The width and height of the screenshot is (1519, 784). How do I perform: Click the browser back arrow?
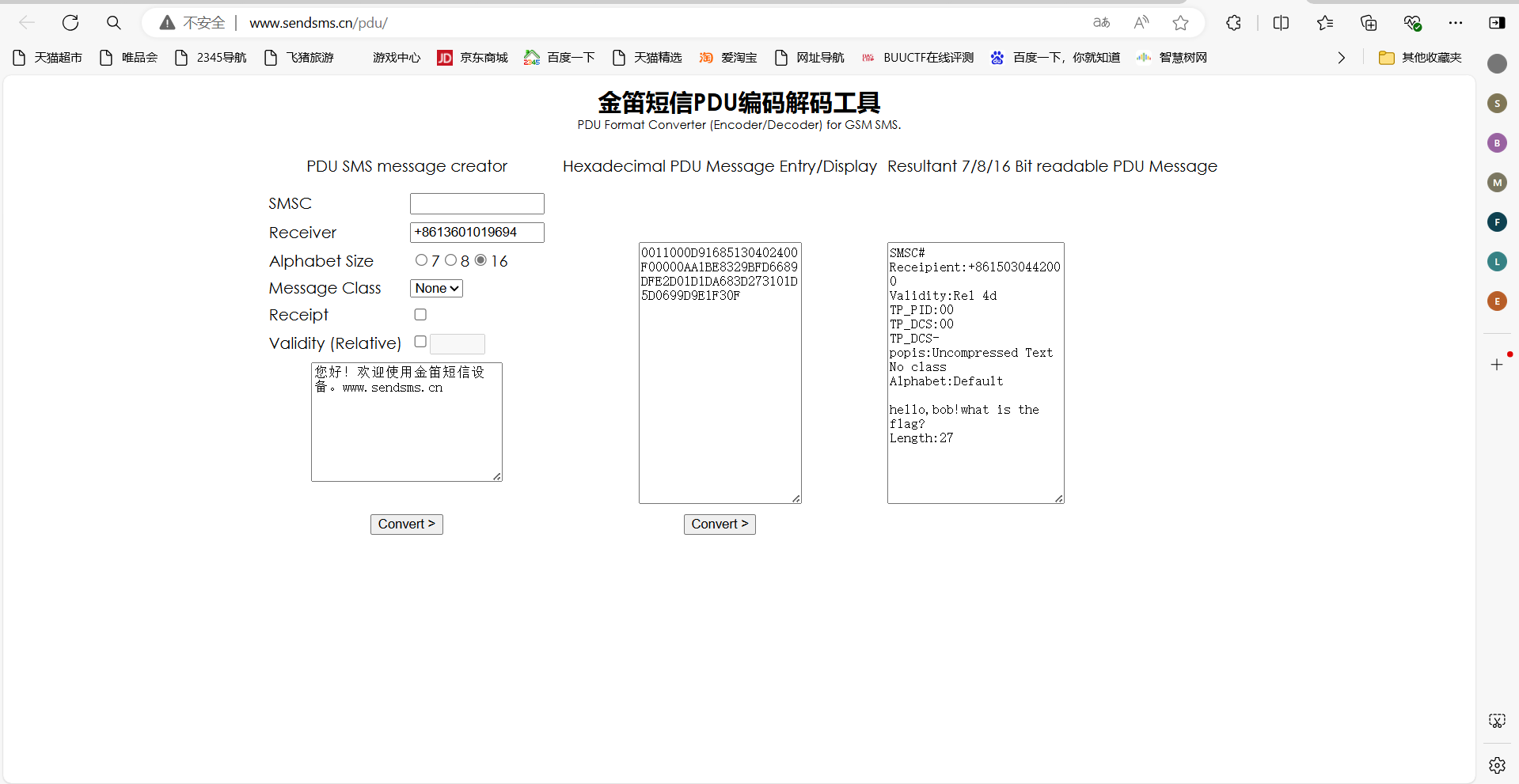[27, 23]
